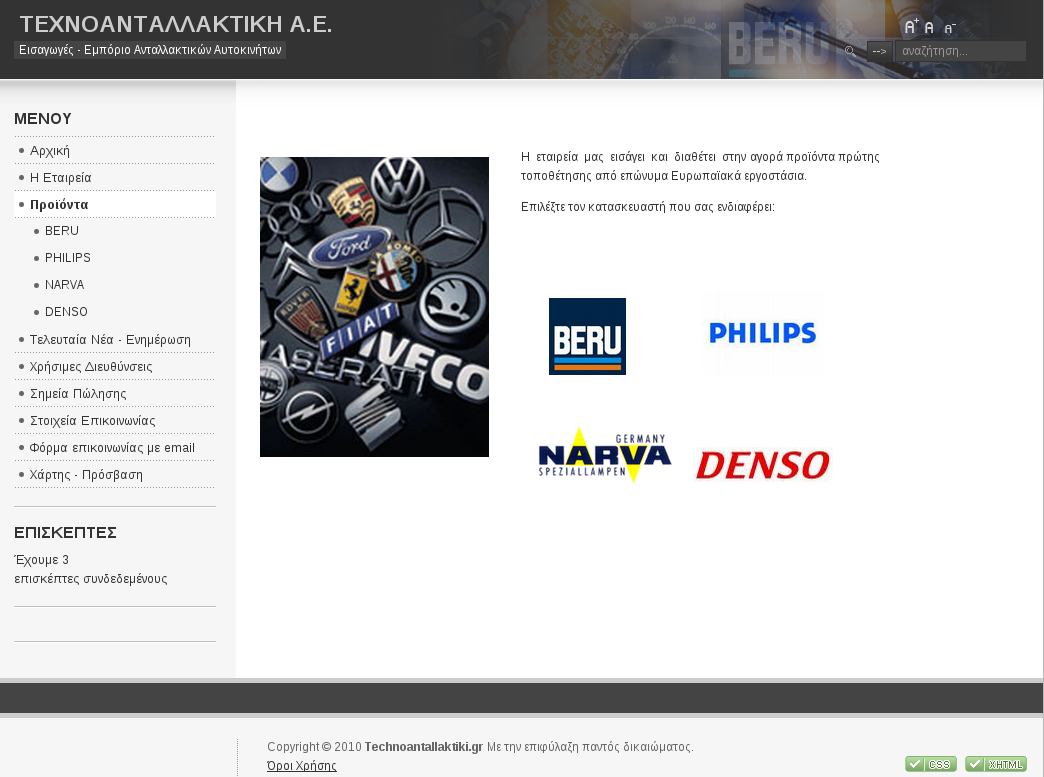Focus the αναζήτηση search field
This screenshot has height=777, width=1044.
pos(959,51)
